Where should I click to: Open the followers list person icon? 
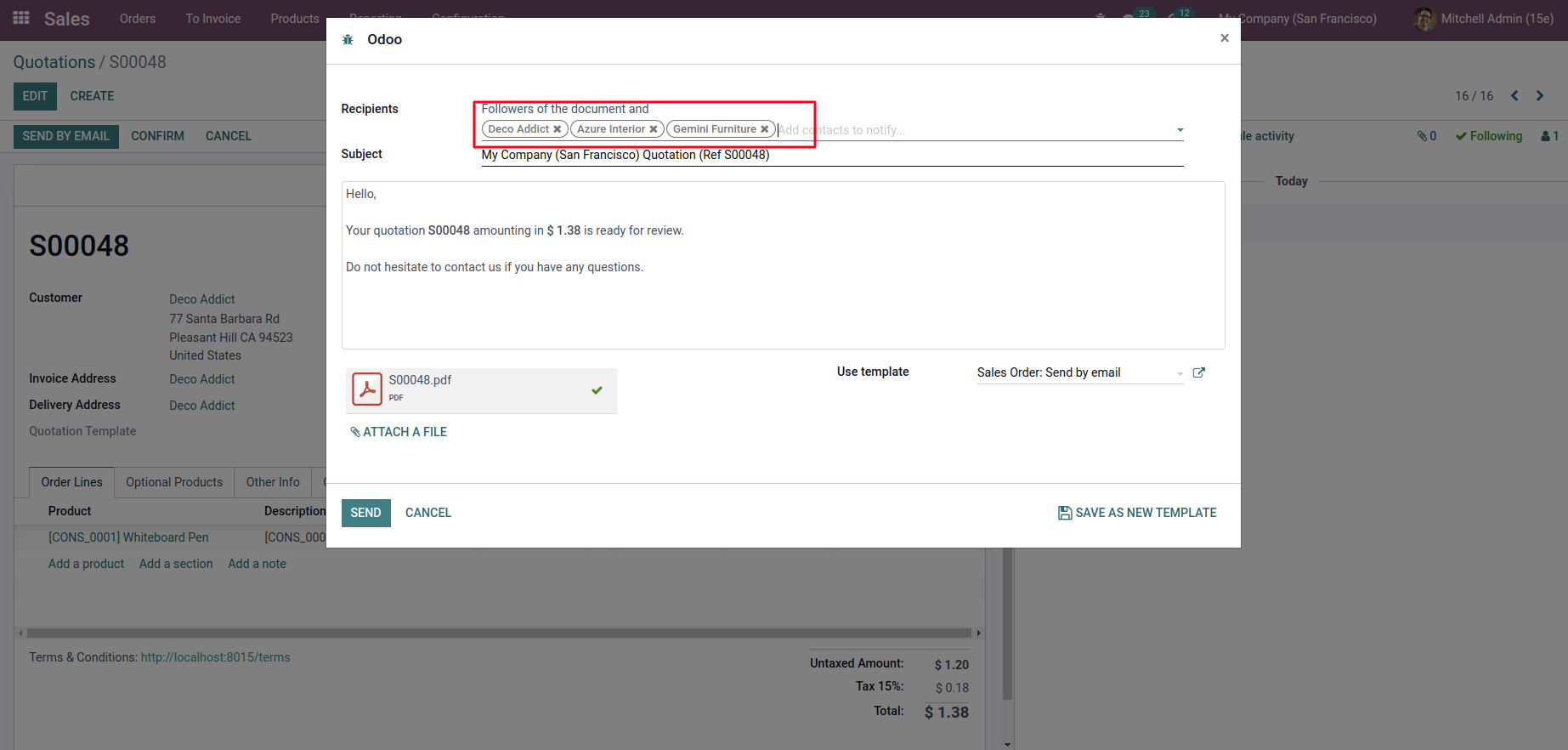[1550, 136]
